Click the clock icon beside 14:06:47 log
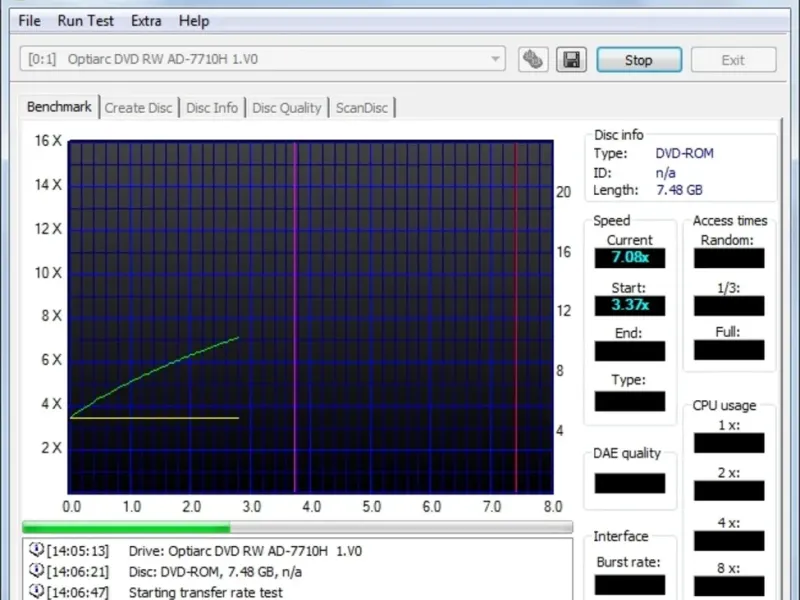Screen dimensions: 800x600 coord(36,592)
